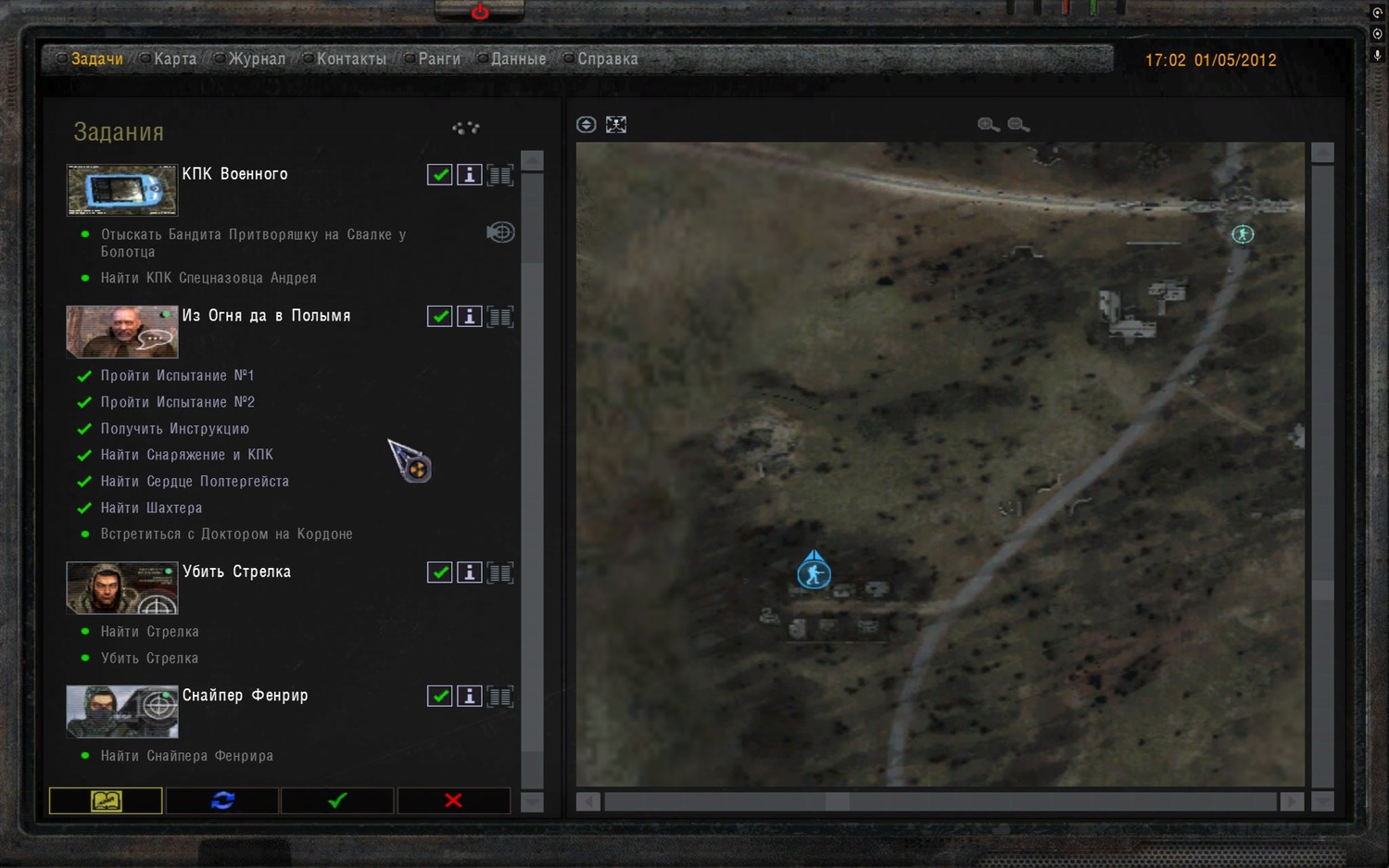1389x868 pixels.
Task: Click the teal stalker marker on the map
Action: (1243, 234)
